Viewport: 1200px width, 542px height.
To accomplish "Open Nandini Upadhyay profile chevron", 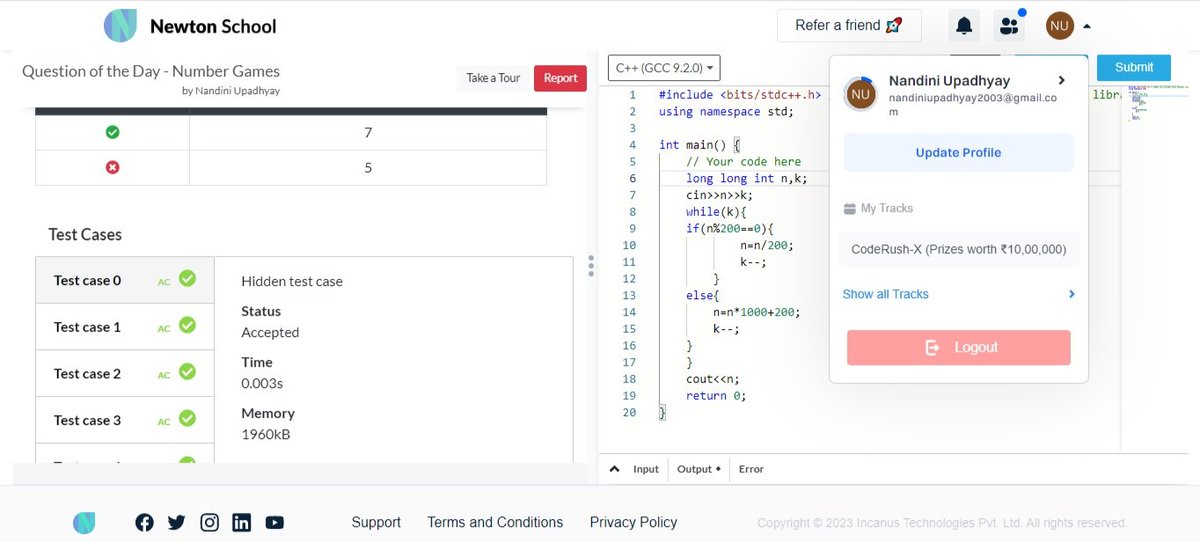I will click(1062, 80).
